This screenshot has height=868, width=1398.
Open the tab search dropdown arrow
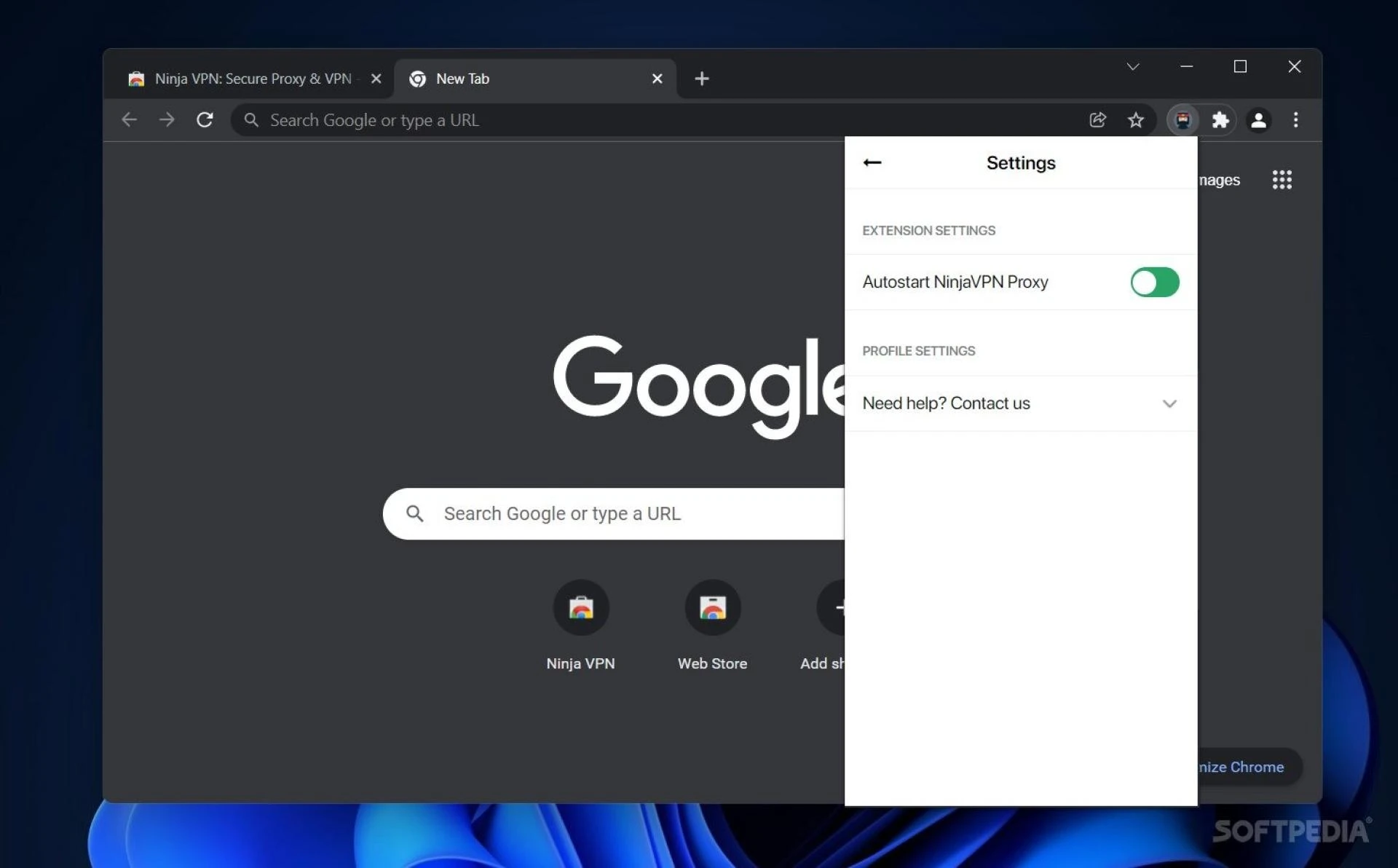pos(1132,67)
